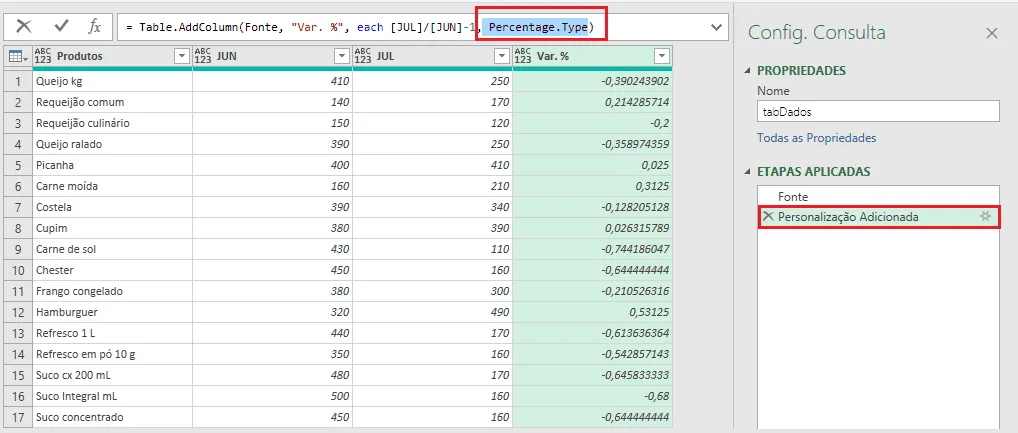Confirm the formula with the checkmark icon
Image resolution: width=1018 pixels, height=433 pixels.
click(62, 26)
